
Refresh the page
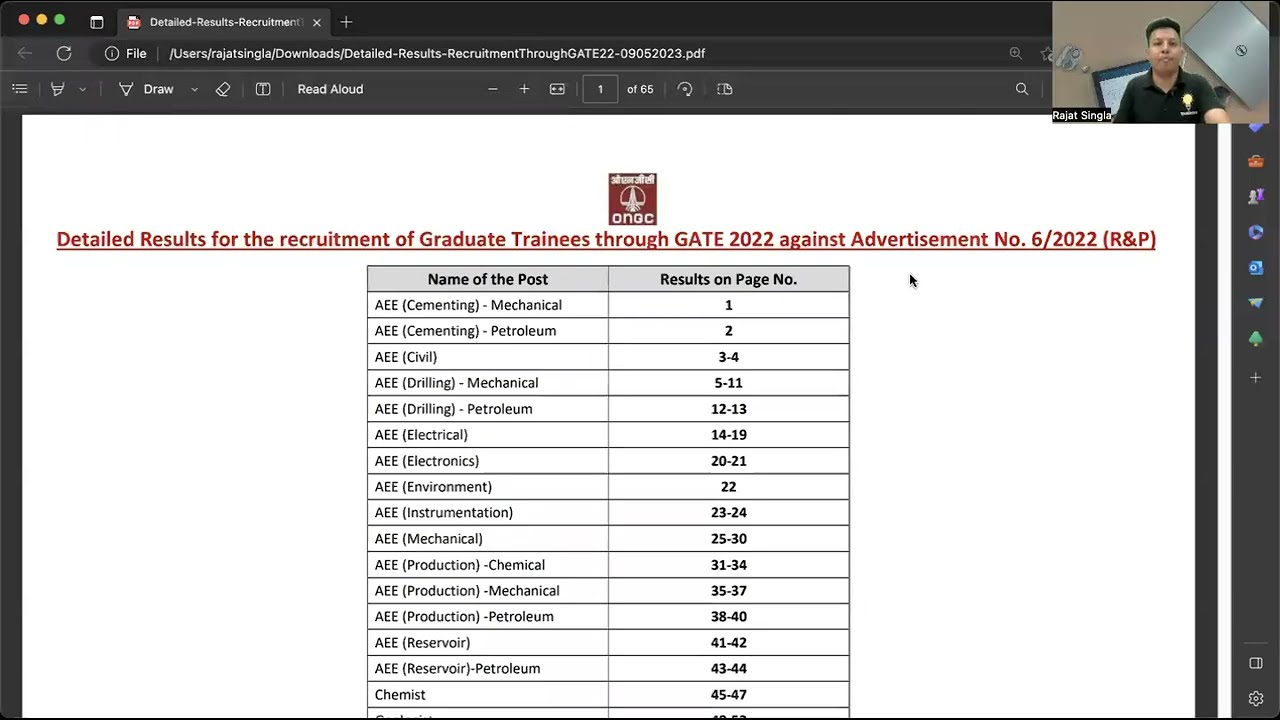(64, 53)
